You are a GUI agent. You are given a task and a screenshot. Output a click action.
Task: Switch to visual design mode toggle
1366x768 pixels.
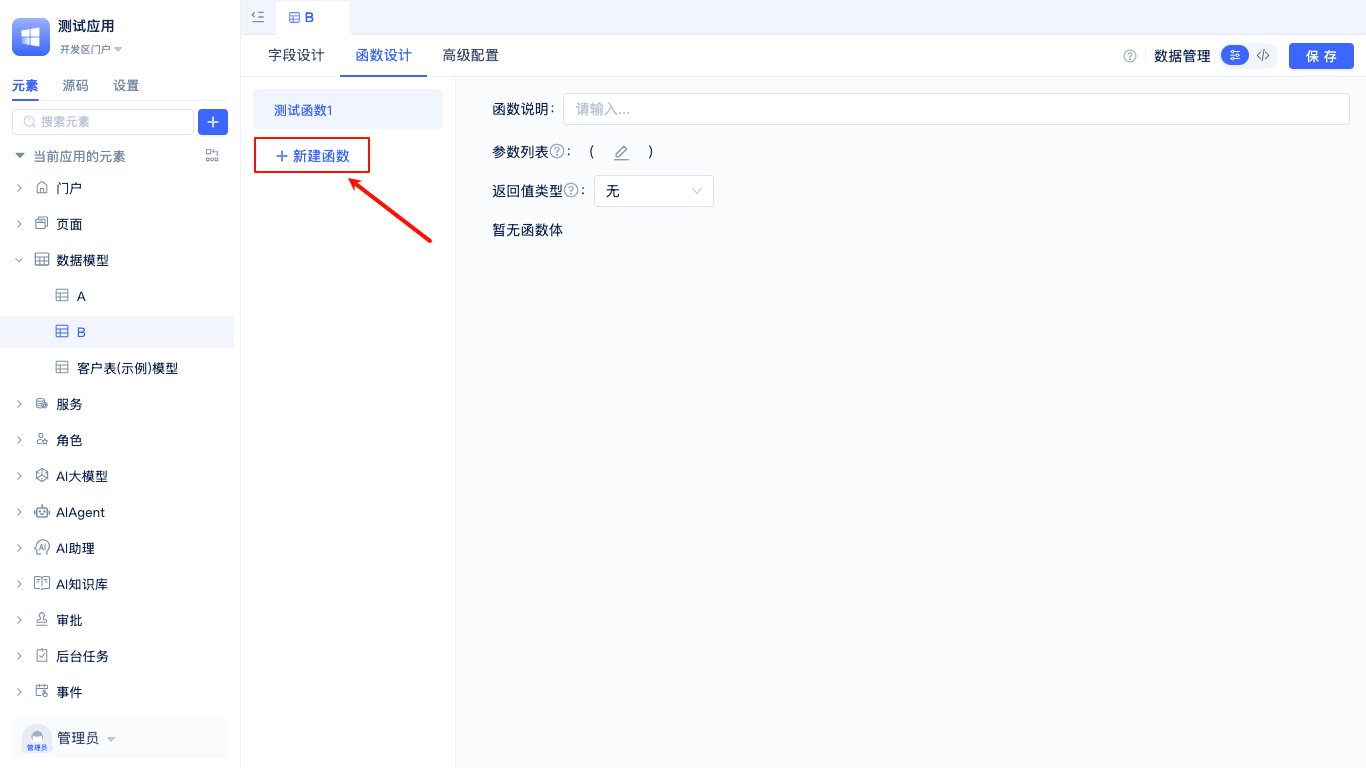point(1235,55)
